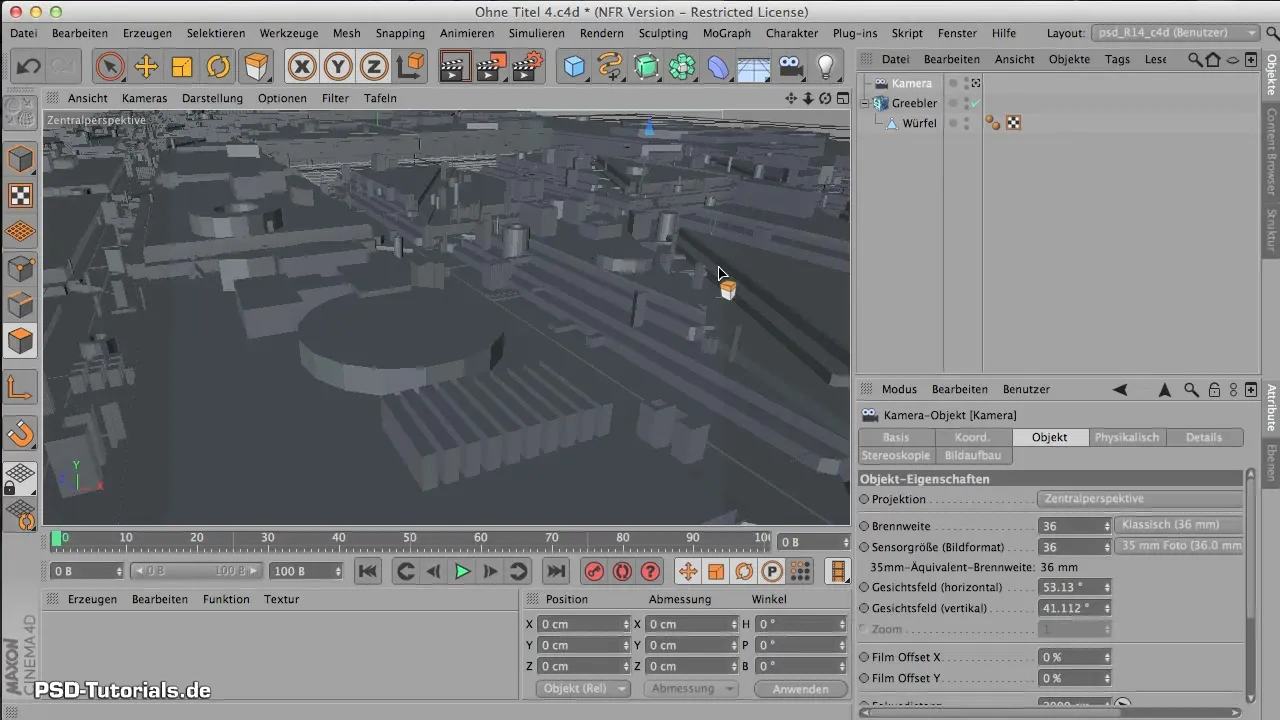The image size is (1280, 720).
Task: Open the Sculpting menu
Action: click(x=663, y=33)
